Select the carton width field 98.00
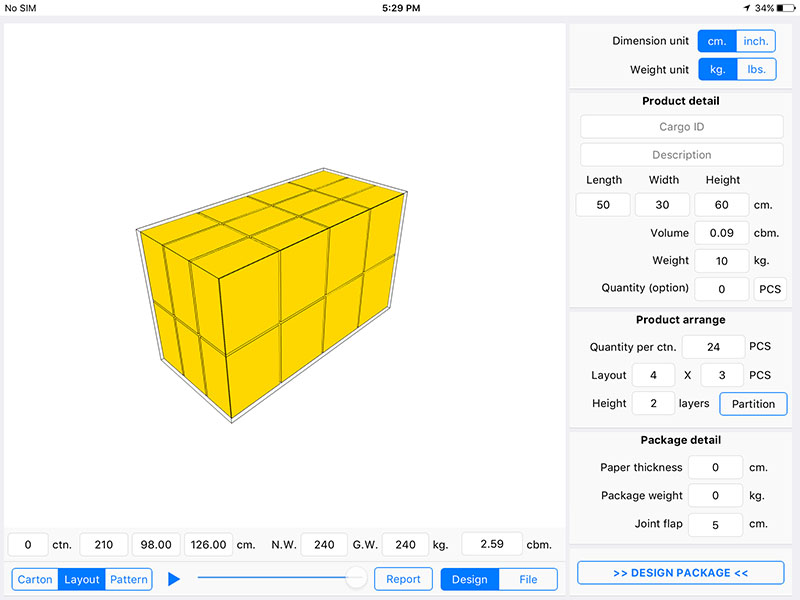 tap(156, 545)
